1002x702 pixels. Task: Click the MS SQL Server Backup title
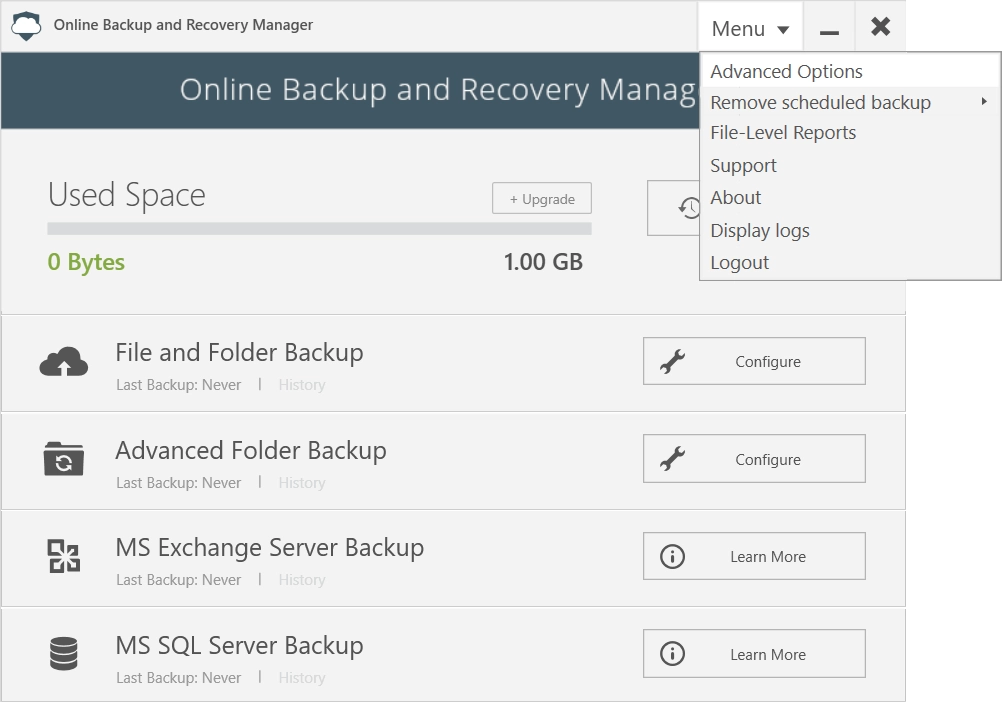[240, 645]
